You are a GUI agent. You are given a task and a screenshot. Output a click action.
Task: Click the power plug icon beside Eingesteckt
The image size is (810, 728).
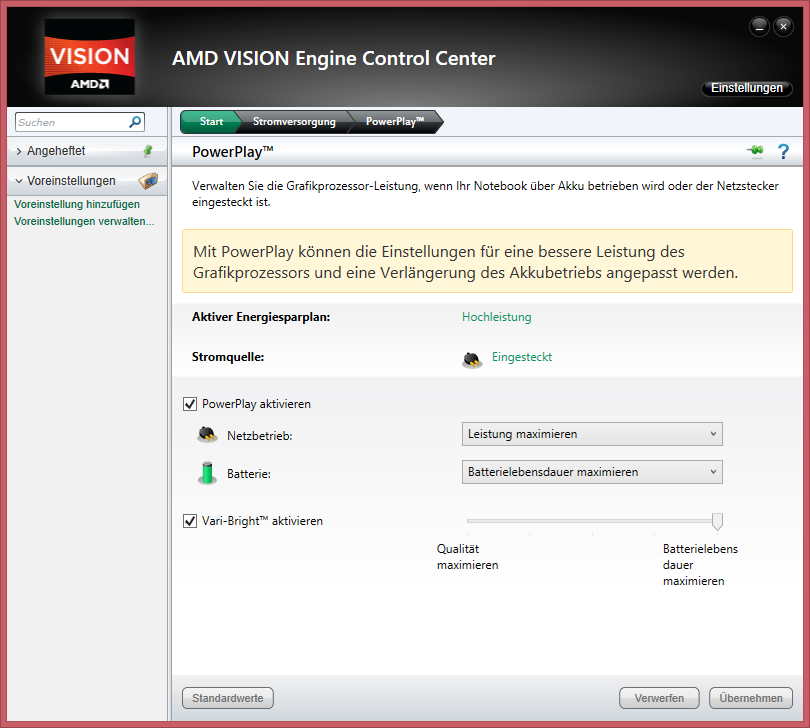472,360
